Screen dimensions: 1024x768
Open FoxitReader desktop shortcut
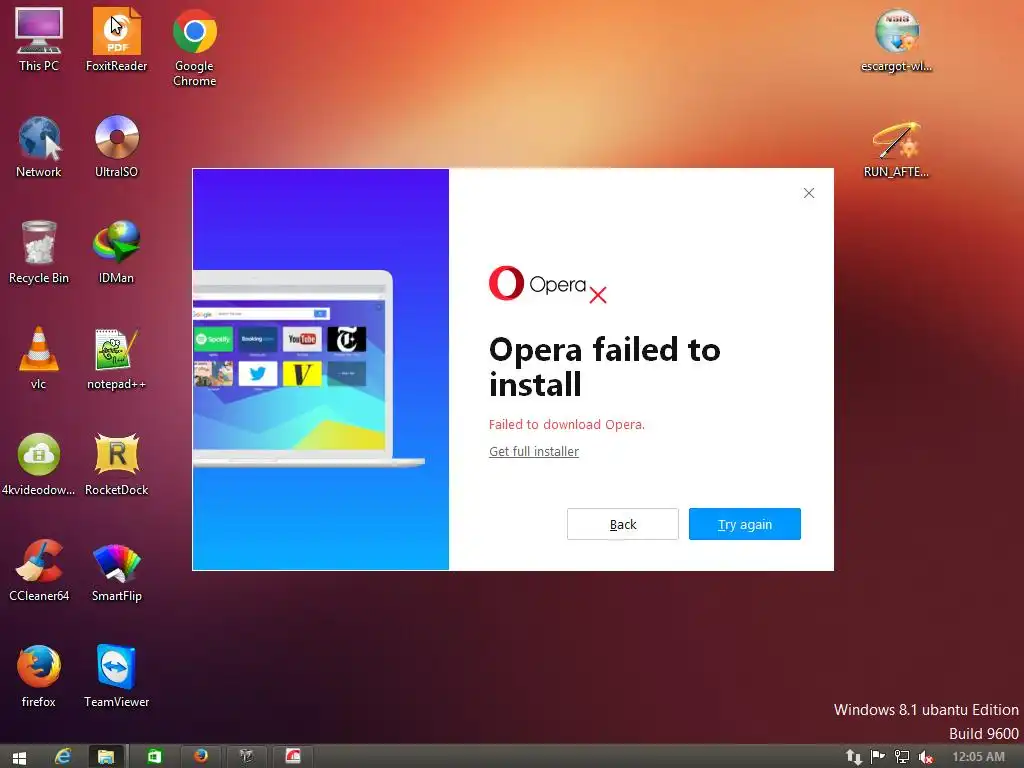[x=116, y=39]
